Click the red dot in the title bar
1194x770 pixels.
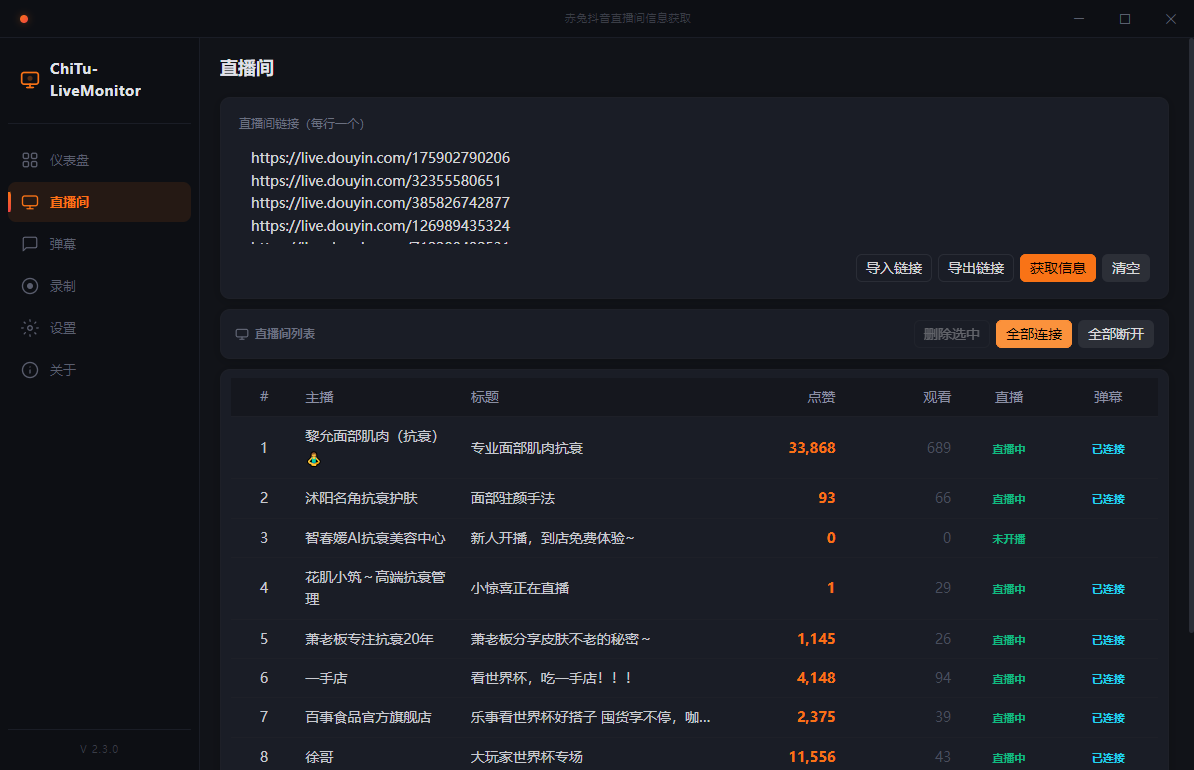pyautogui.click(x=24, y=19)
